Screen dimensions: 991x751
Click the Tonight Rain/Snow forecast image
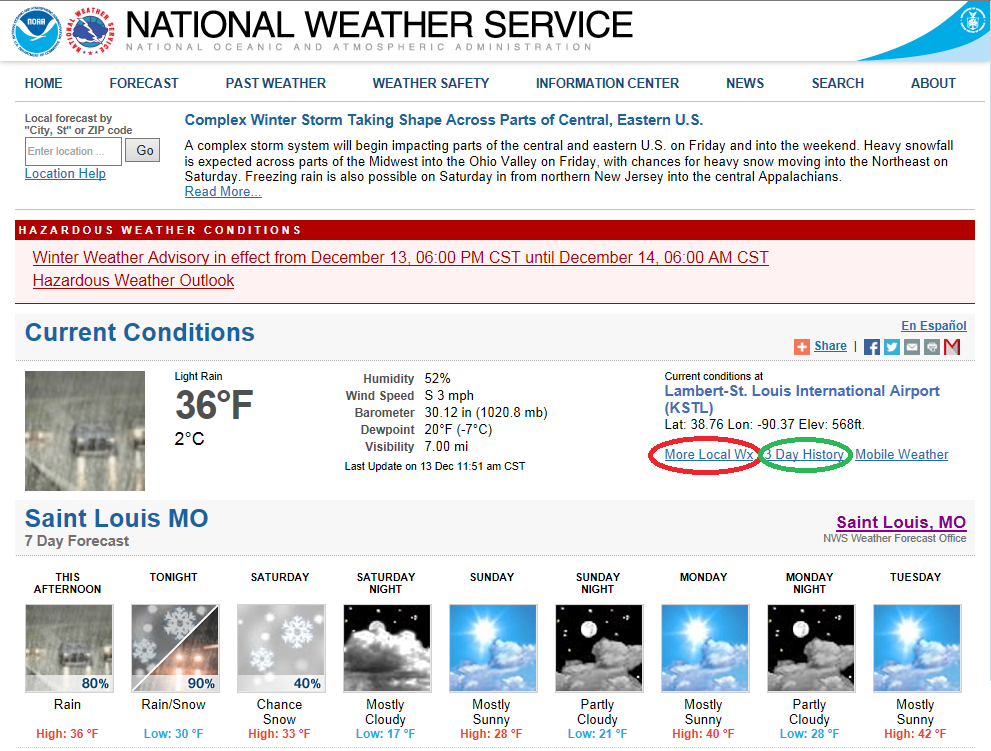pos(175,648)
